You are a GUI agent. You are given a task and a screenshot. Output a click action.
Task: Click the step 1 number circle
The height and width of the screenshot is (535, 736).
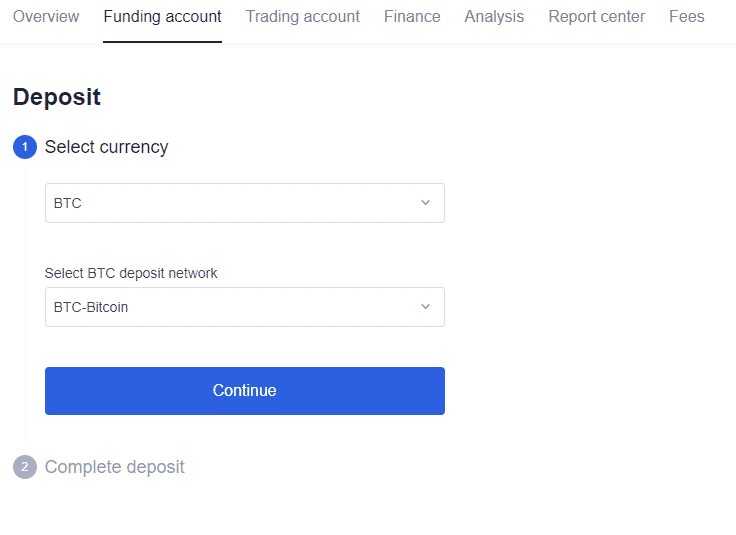(25, 147)
